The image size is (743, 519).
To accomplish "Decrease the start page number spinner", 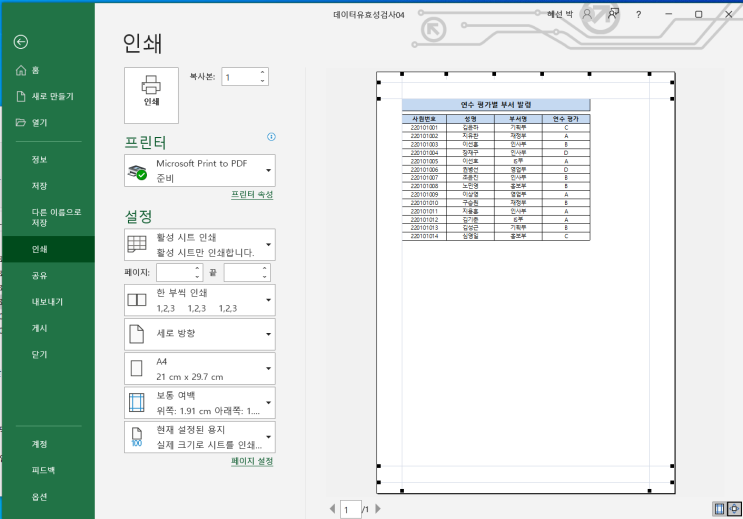I will pos(197,277).
